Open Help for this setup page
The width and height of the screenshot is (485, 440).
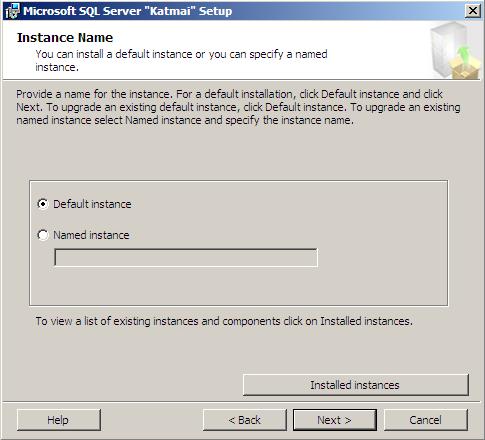[x=58, y=420]
